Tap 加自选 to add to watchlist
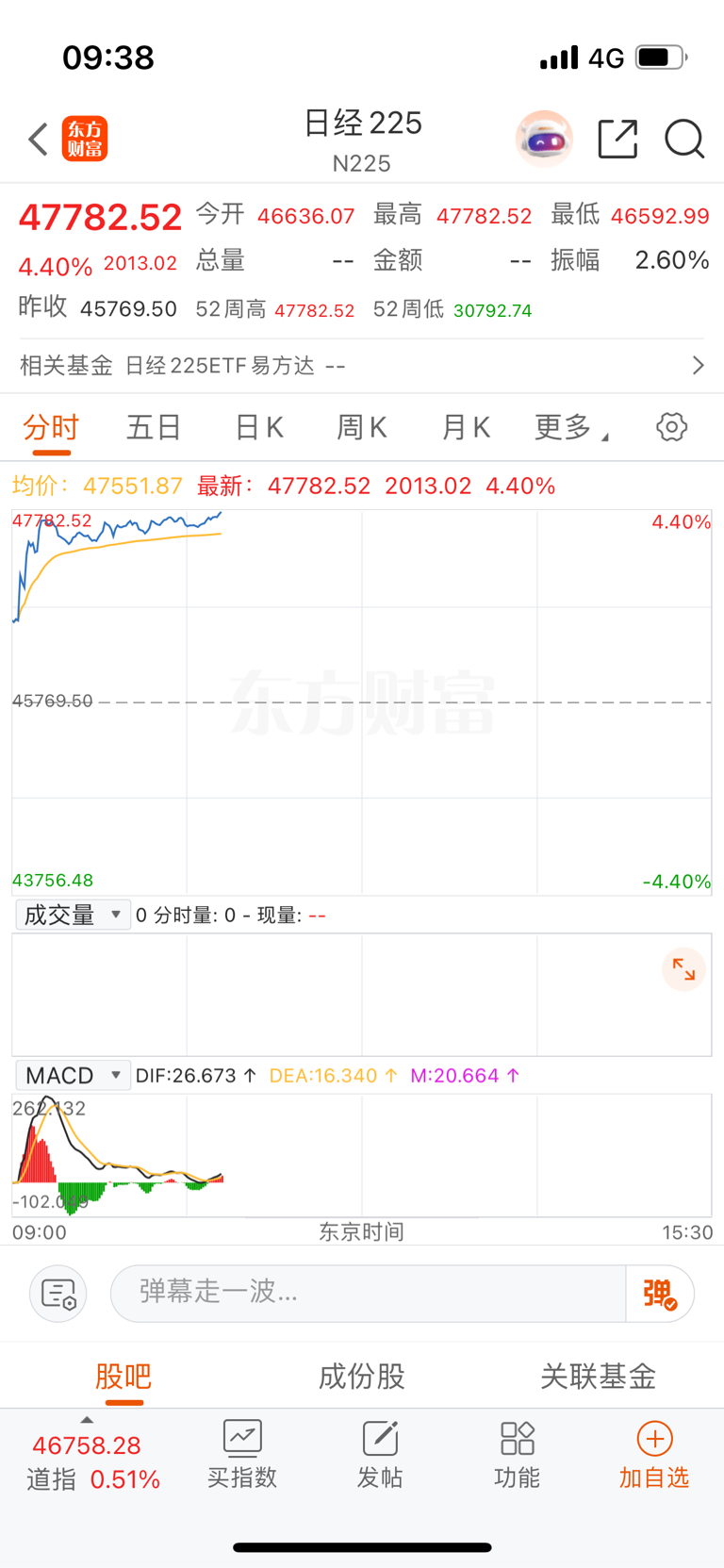The image size is (724, 1568). 654,1457
